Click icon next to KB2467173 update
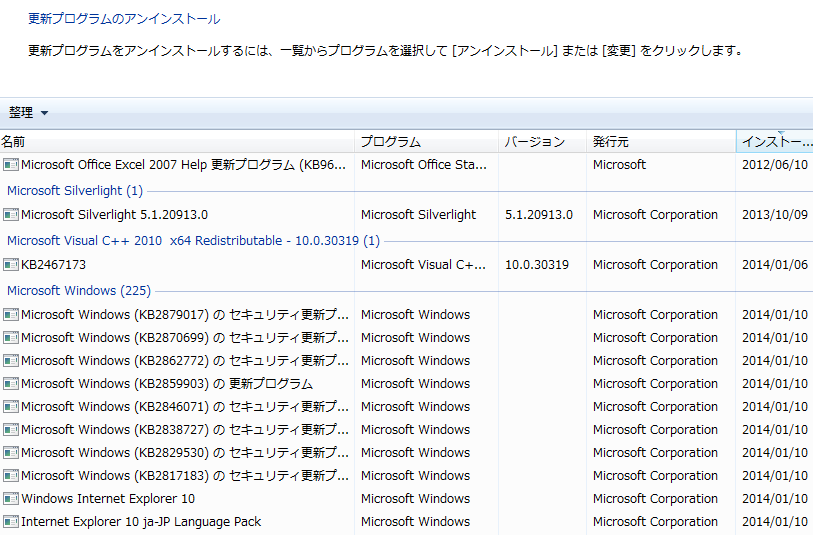Viewport: 813px width, 535px height. pos(11,265)
